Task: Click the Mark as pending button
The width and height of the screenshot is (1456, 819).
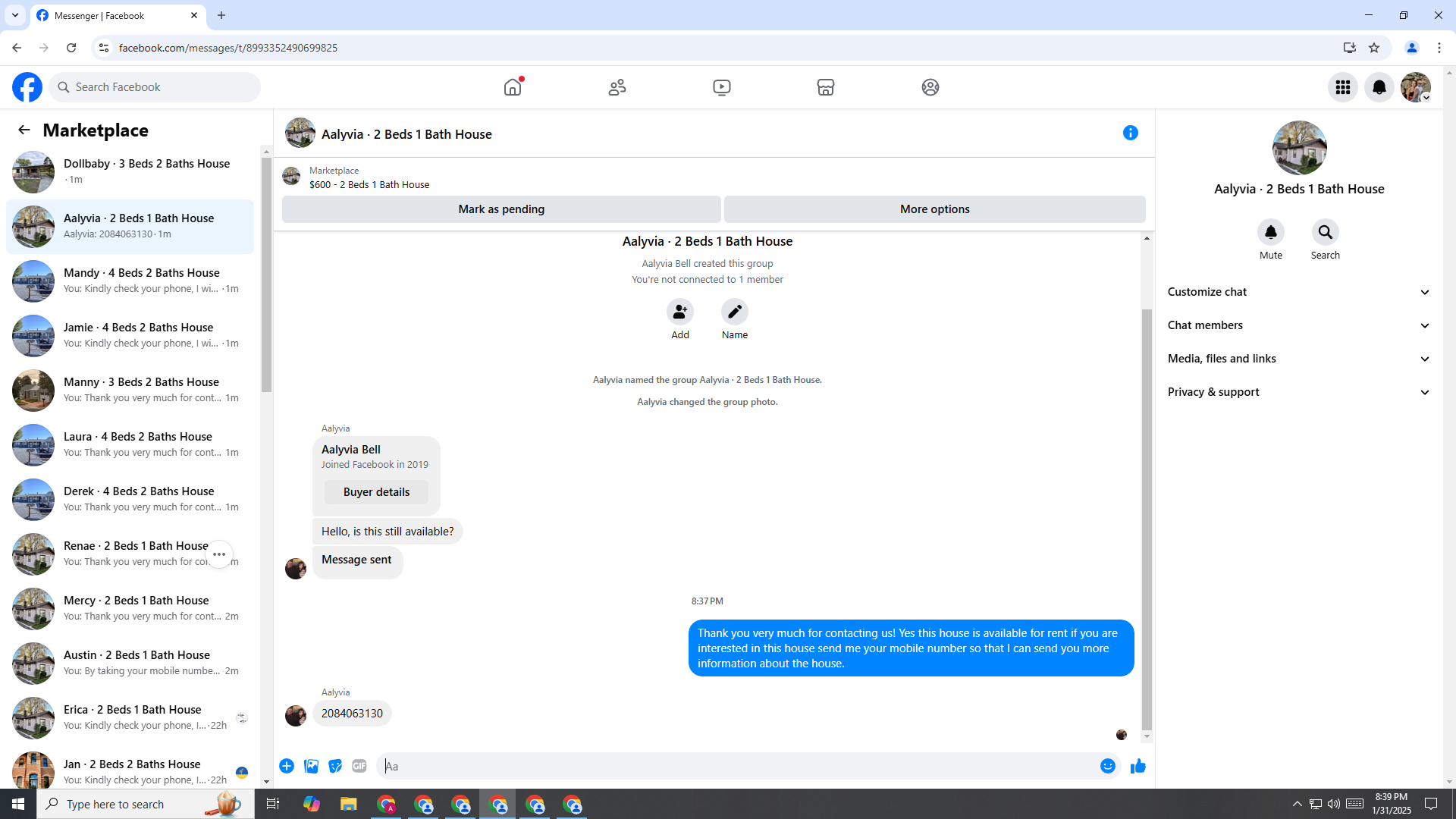Action: click(x=501, y=209)
